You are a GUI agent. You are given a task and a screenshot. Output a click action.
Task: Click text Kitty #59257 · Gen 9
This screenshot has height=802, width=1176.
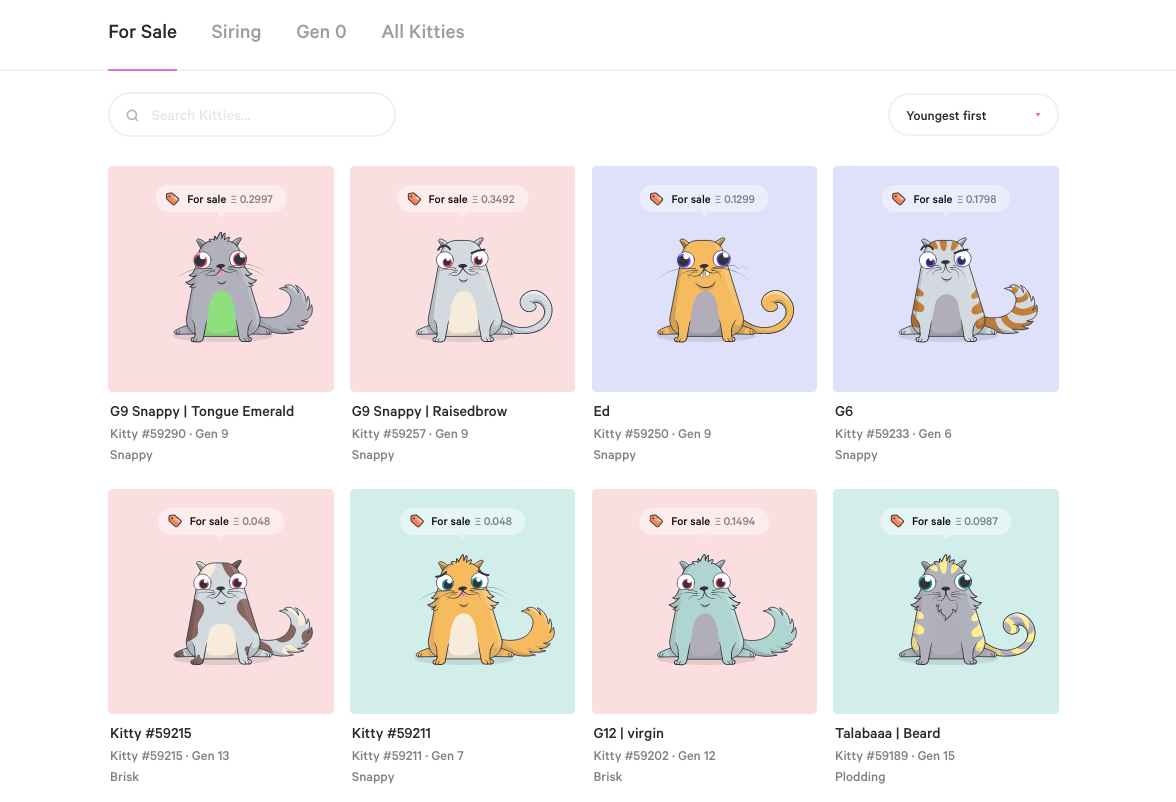tap(410, 434)
